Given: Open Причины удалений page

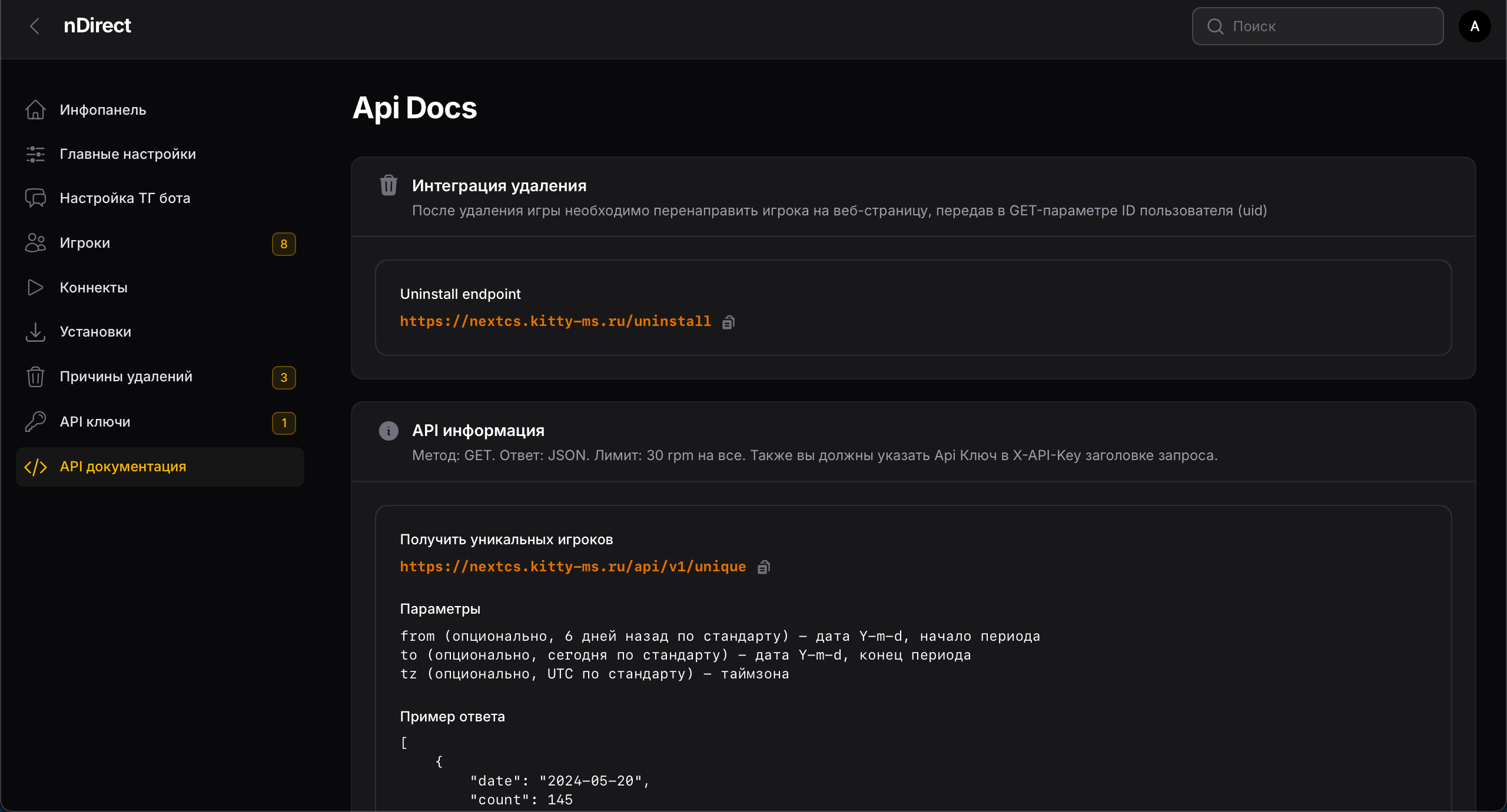Looking at the screenshot, I should (x=126, y=377).
